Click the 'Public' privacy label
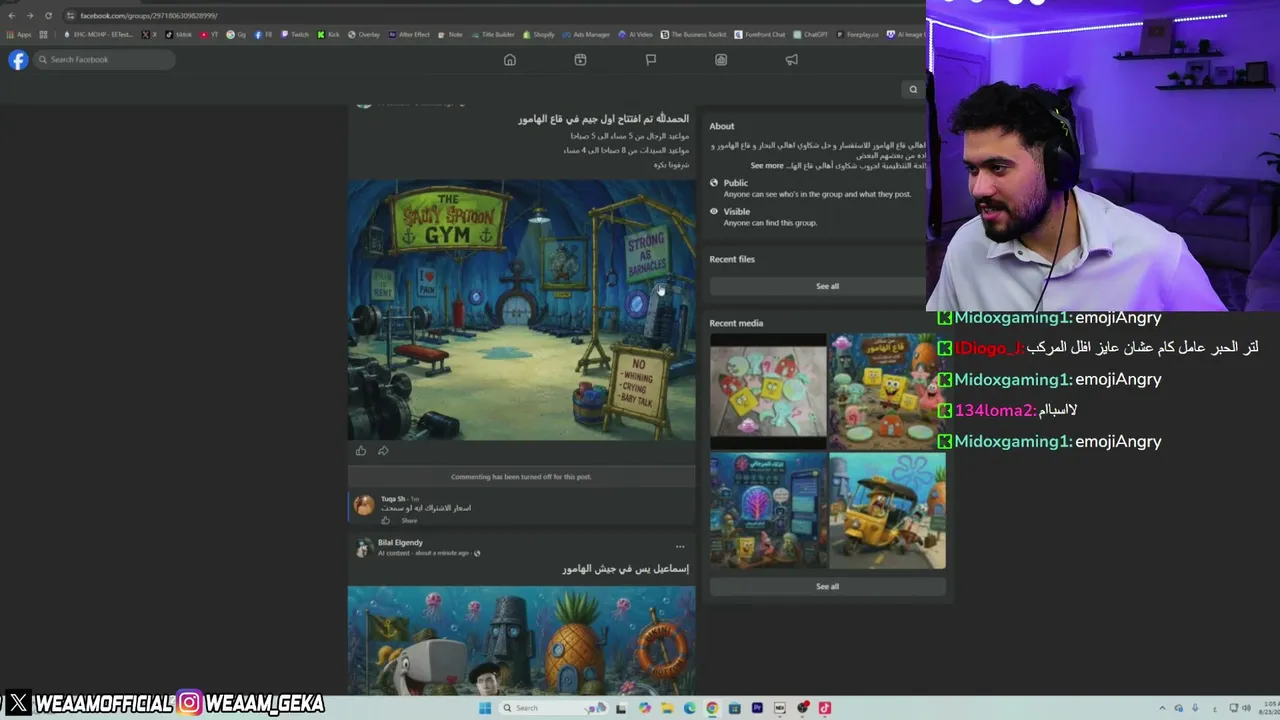The width and height of the screenshot is (1280, 720). coord(736,183)
